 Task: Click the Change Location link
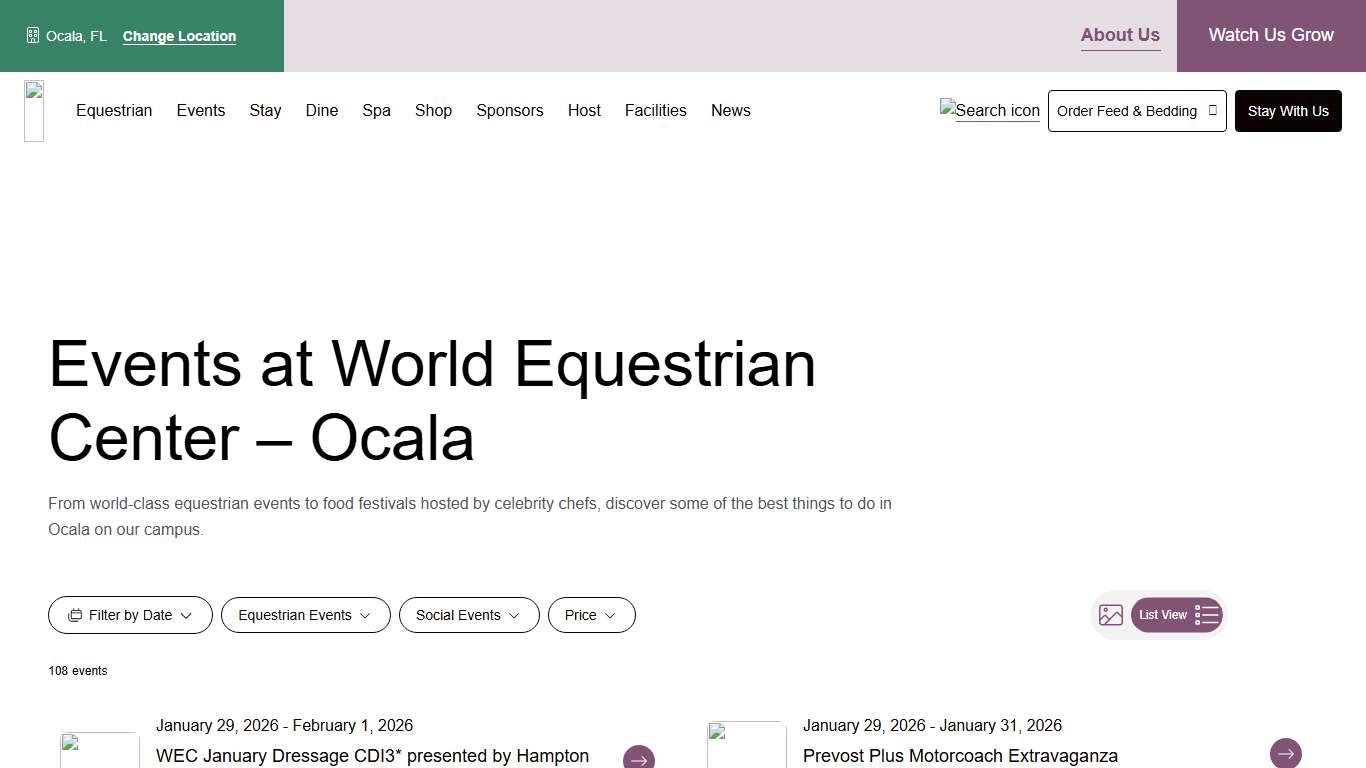(178, 36)
